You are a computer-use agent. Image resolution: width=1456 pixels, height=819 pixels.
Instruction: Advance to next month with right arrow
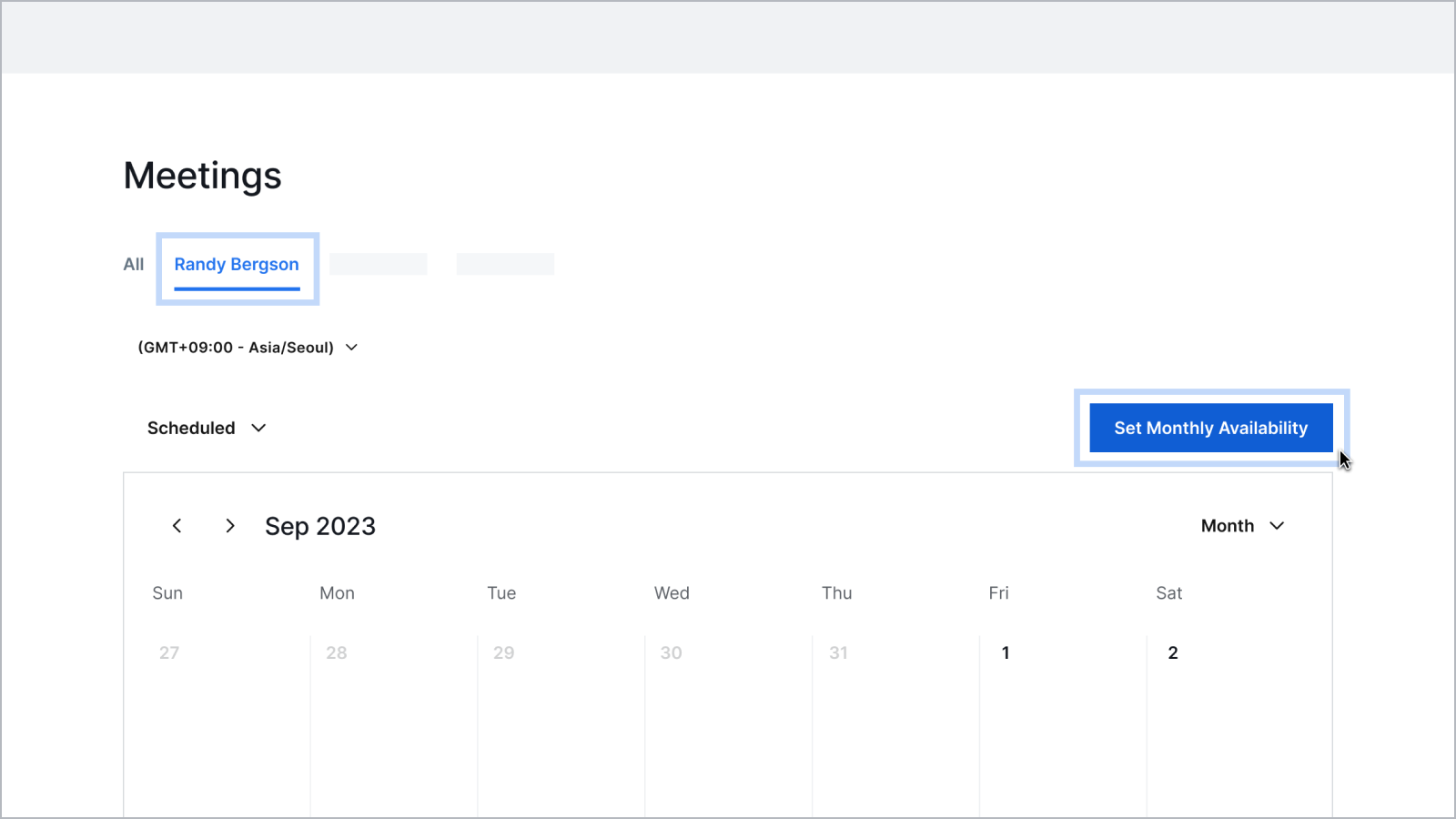coord(230,526)
